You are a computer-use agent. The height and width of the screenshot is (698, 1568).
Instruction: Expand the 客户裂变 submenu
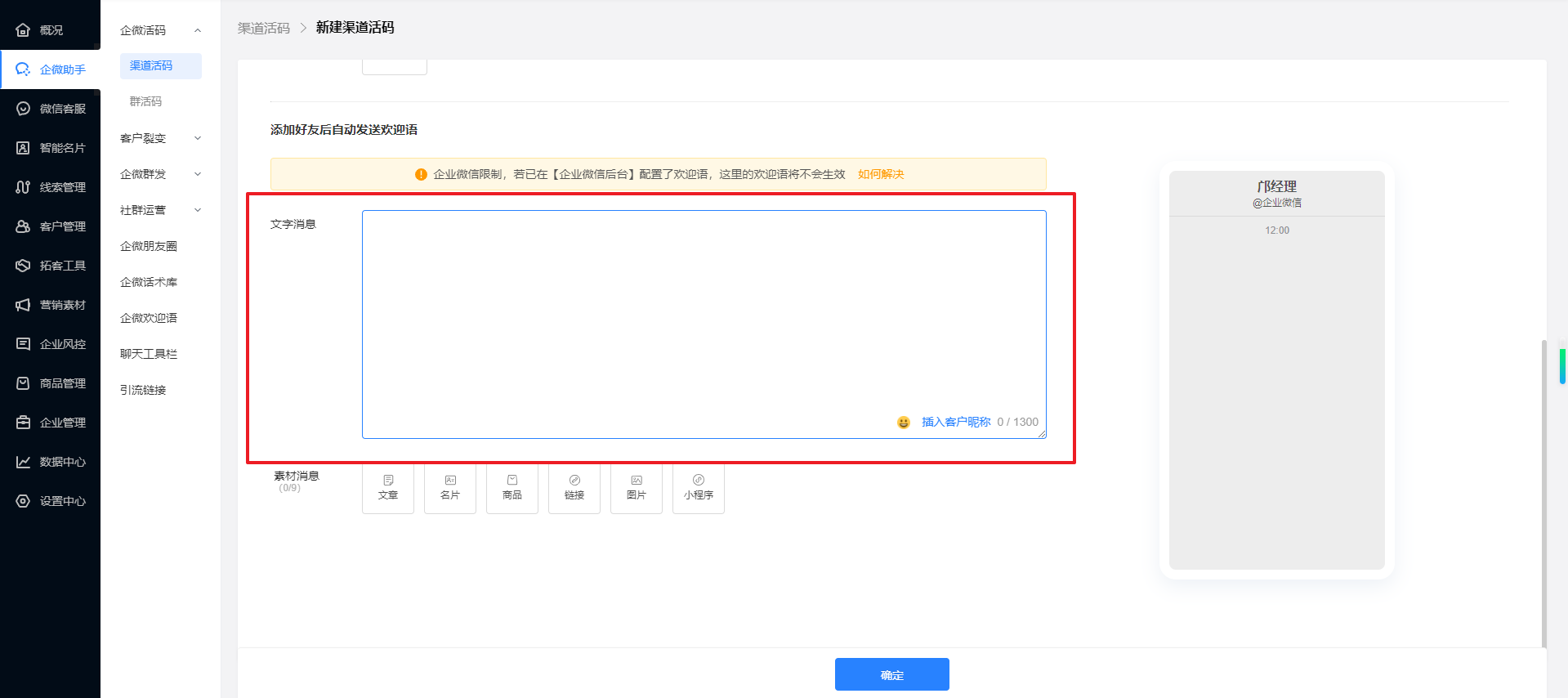[198, 138]
